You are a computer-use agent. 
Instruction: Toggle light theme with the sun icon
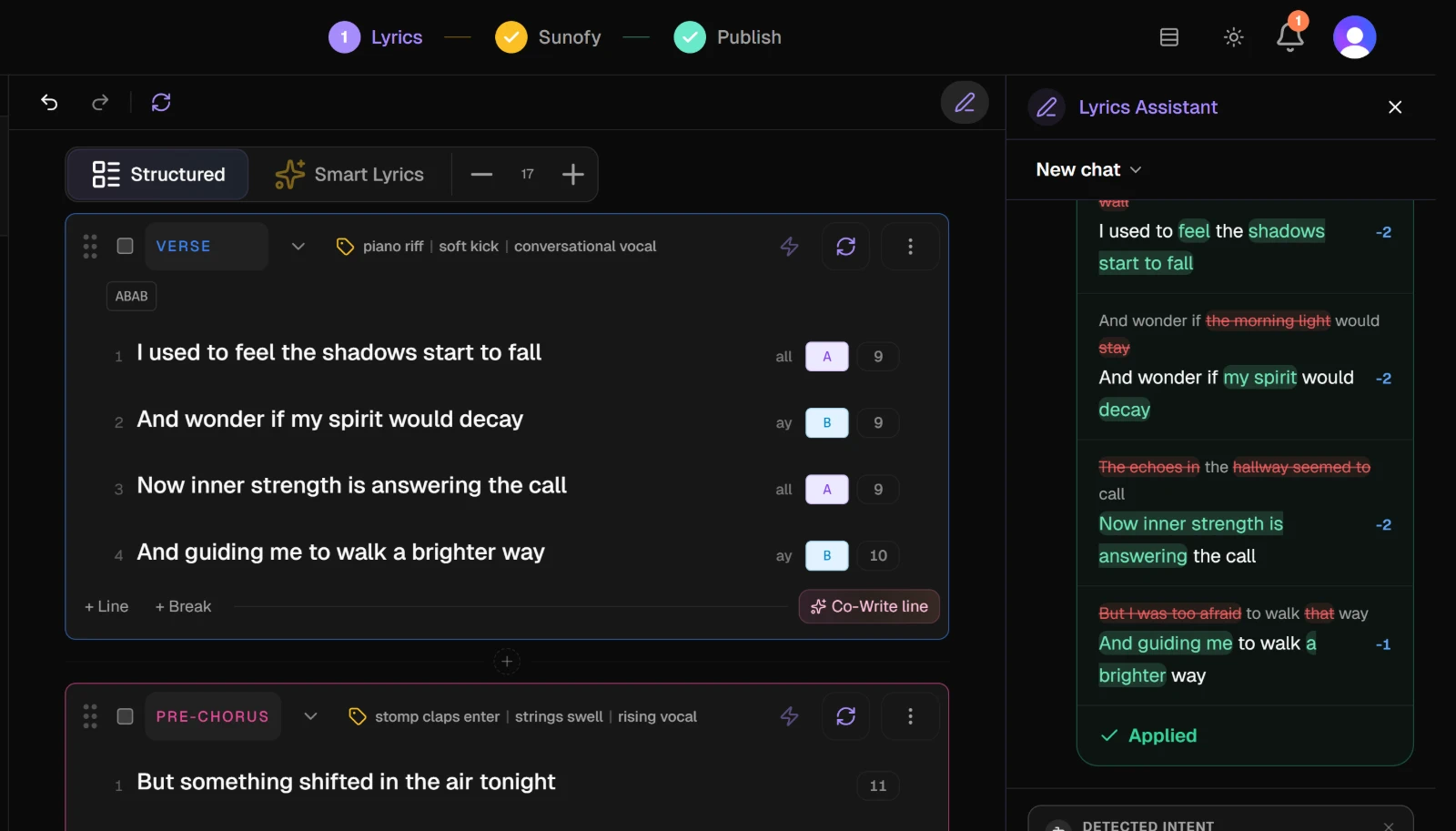1234,37
